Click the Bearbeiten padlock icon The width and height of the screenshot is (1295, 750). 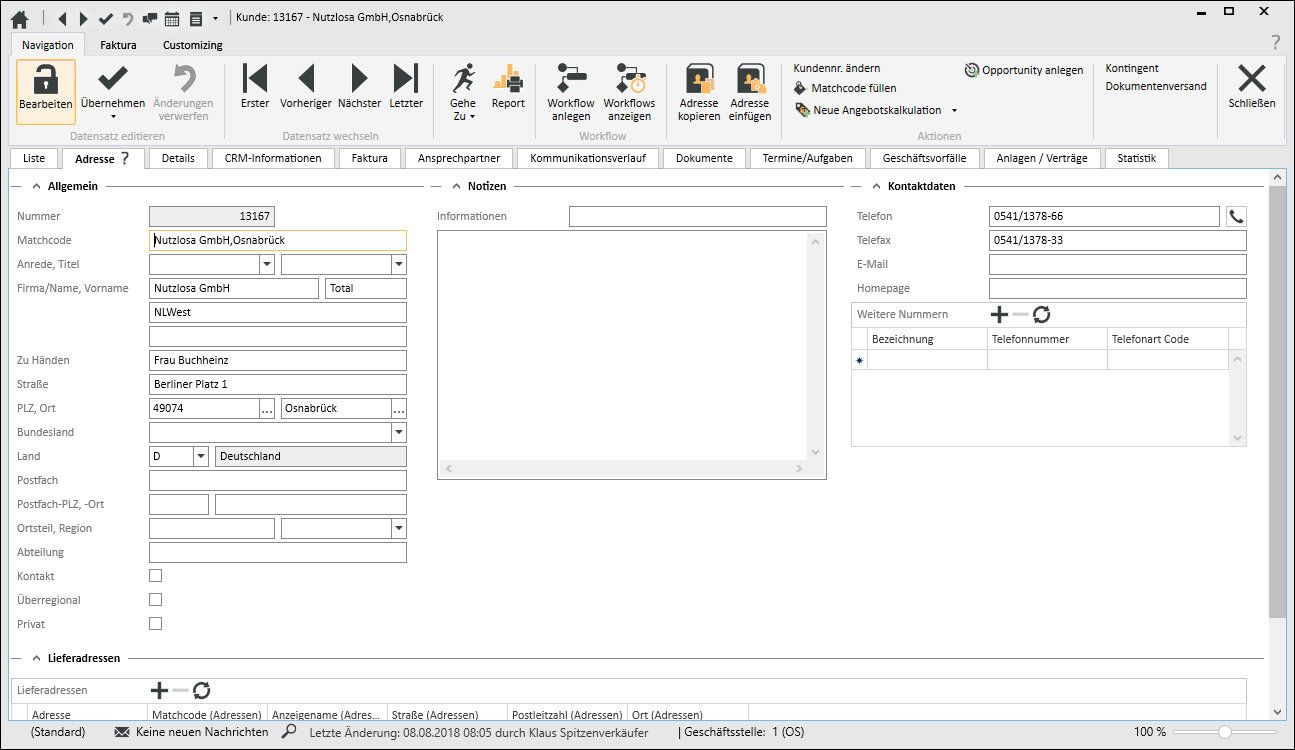(x=45, y=80)
